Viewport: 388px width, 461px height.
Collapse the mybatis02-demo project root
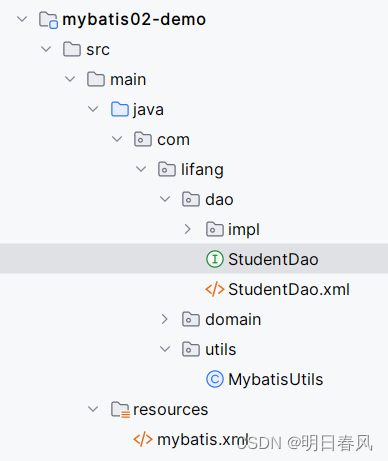pos(22,19)
